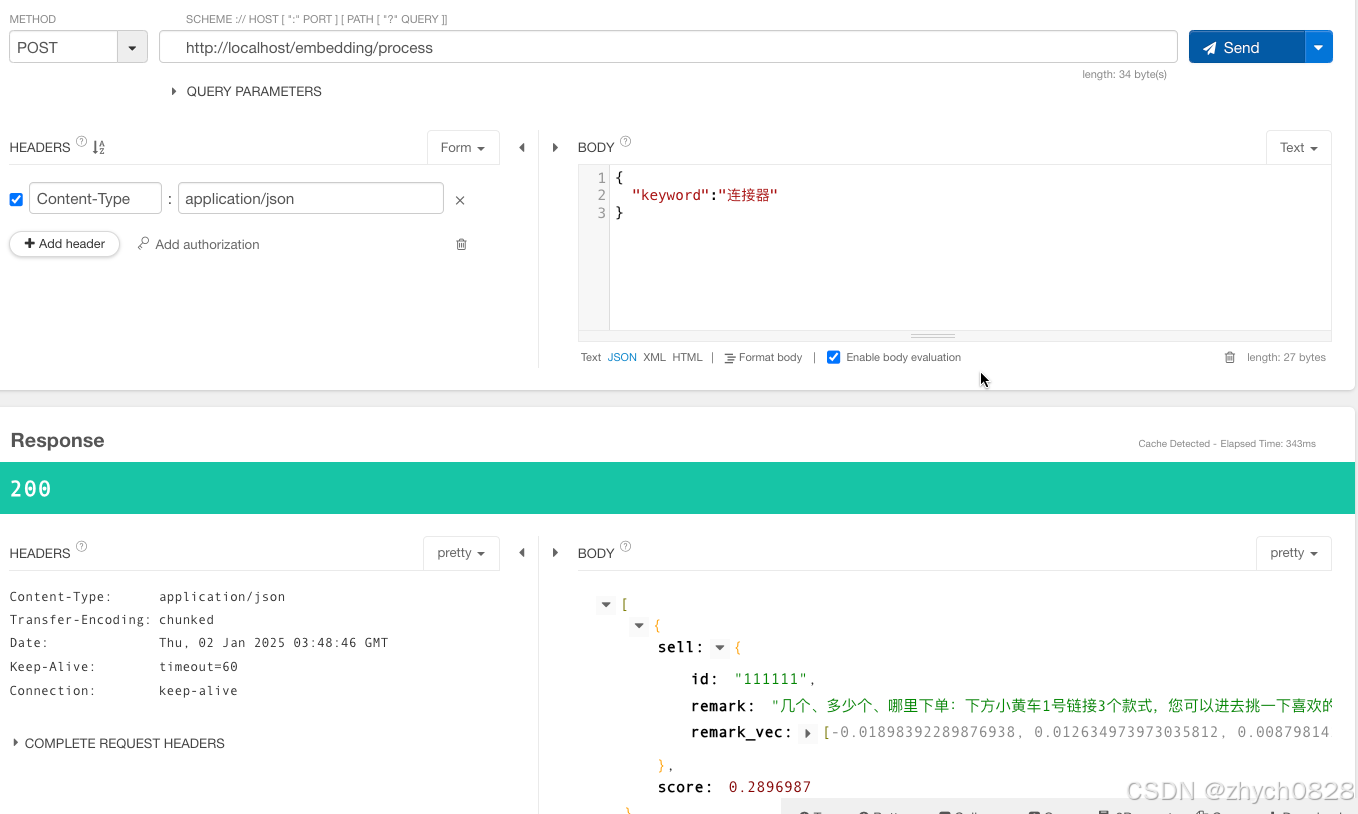Remove the Content-Type header row
Screen dimensions: 1358x814
click(x=460, y=200)
